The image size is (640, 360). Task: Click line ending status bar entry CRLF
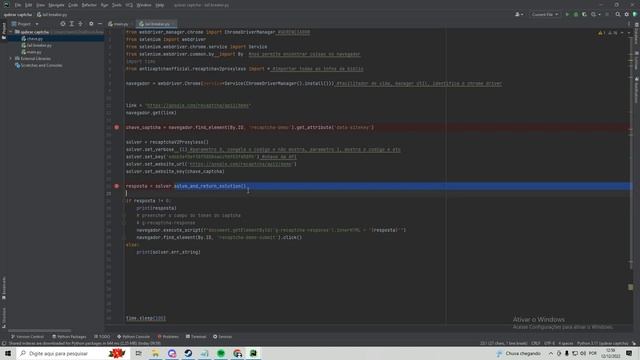[x=536, y=343]
